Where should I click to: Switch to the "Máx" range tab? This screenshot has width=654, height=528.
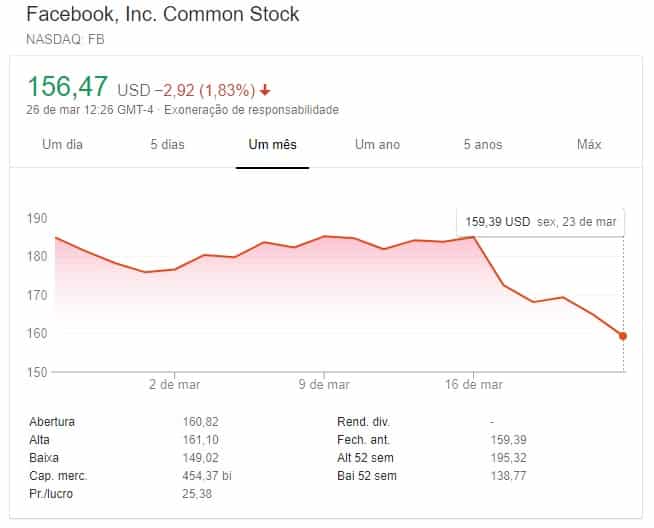[x=589, y=145]
